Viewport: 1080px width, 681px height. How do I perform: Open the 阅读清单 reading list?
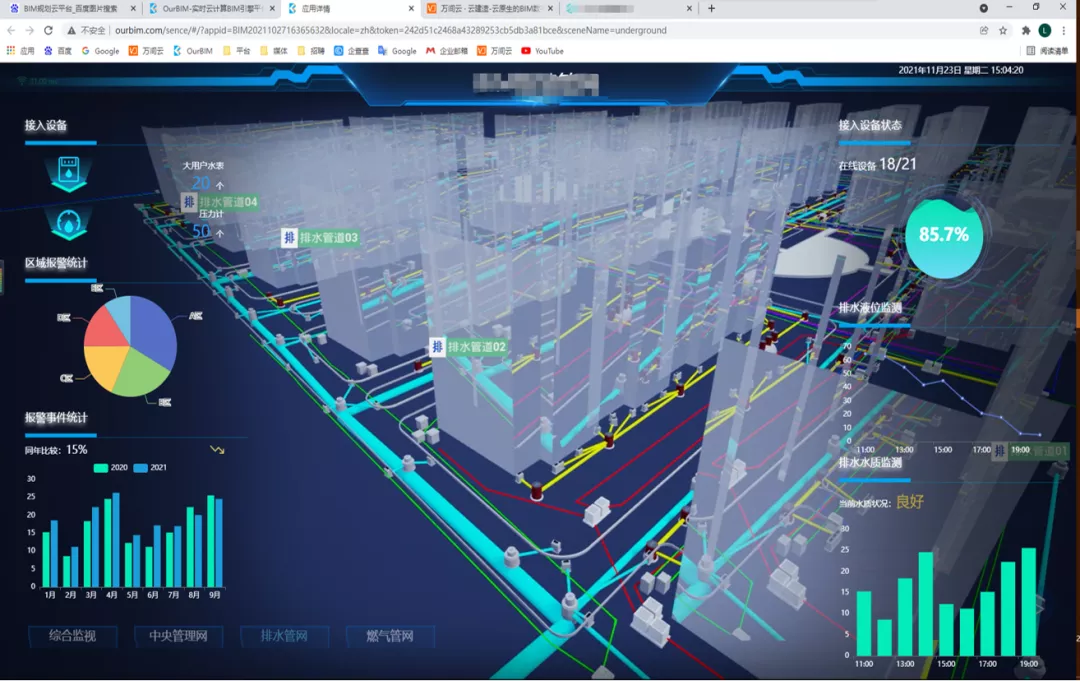pyautogui.click(x=1048, y=51)
